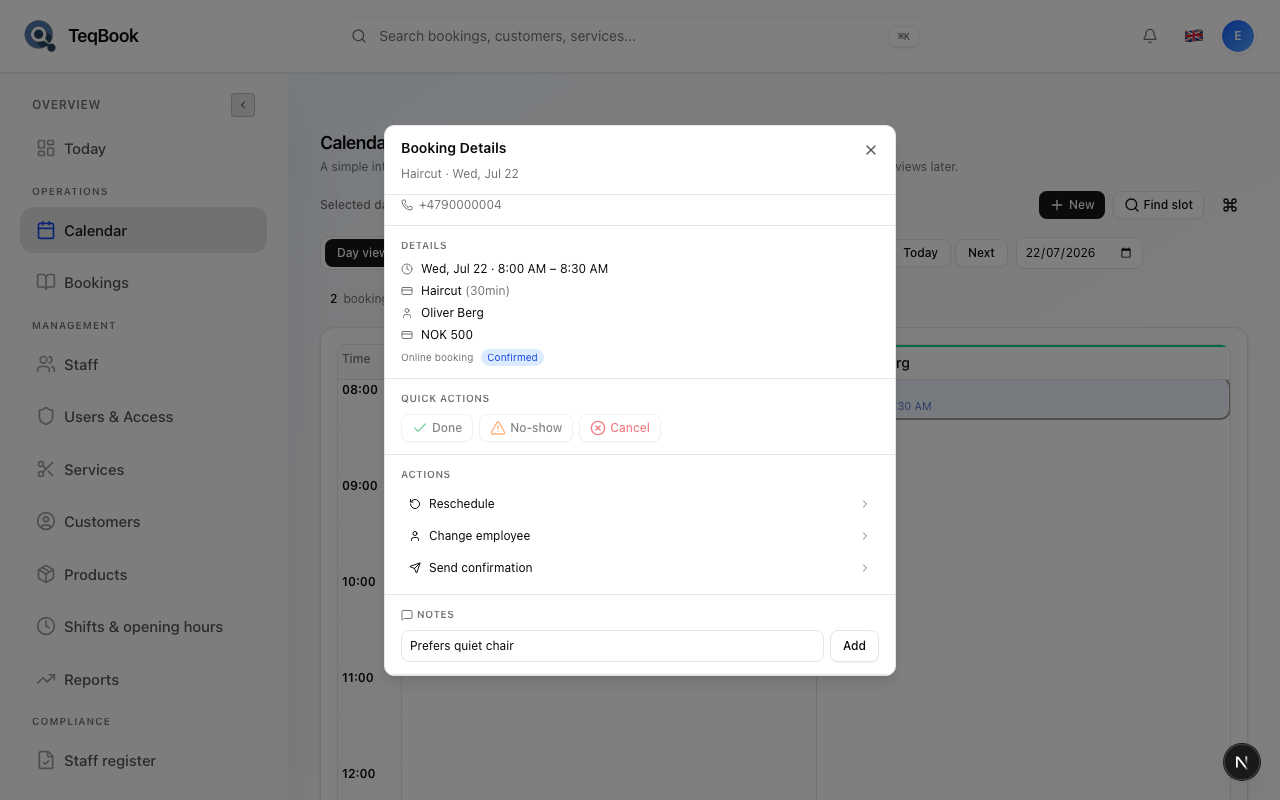This screenshot has width=1280, height=800.
Task: Cancel the booking via quick action
Action: [620, 428]
